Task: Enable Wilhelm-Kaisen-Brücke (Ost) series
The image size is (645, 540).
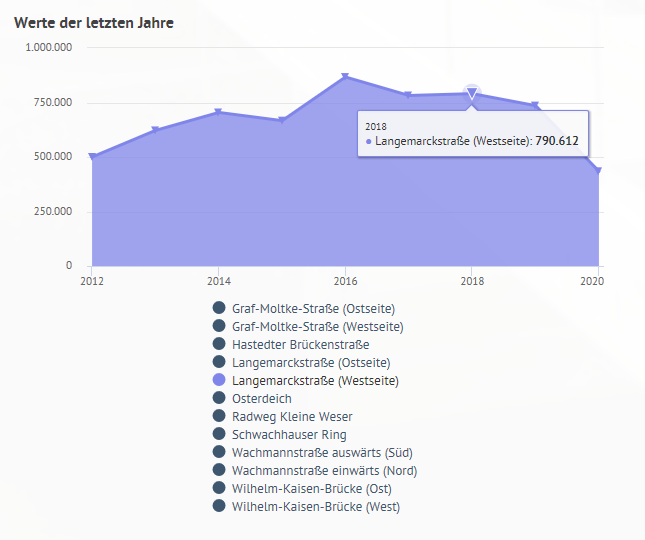Action: tap(219, 489)
